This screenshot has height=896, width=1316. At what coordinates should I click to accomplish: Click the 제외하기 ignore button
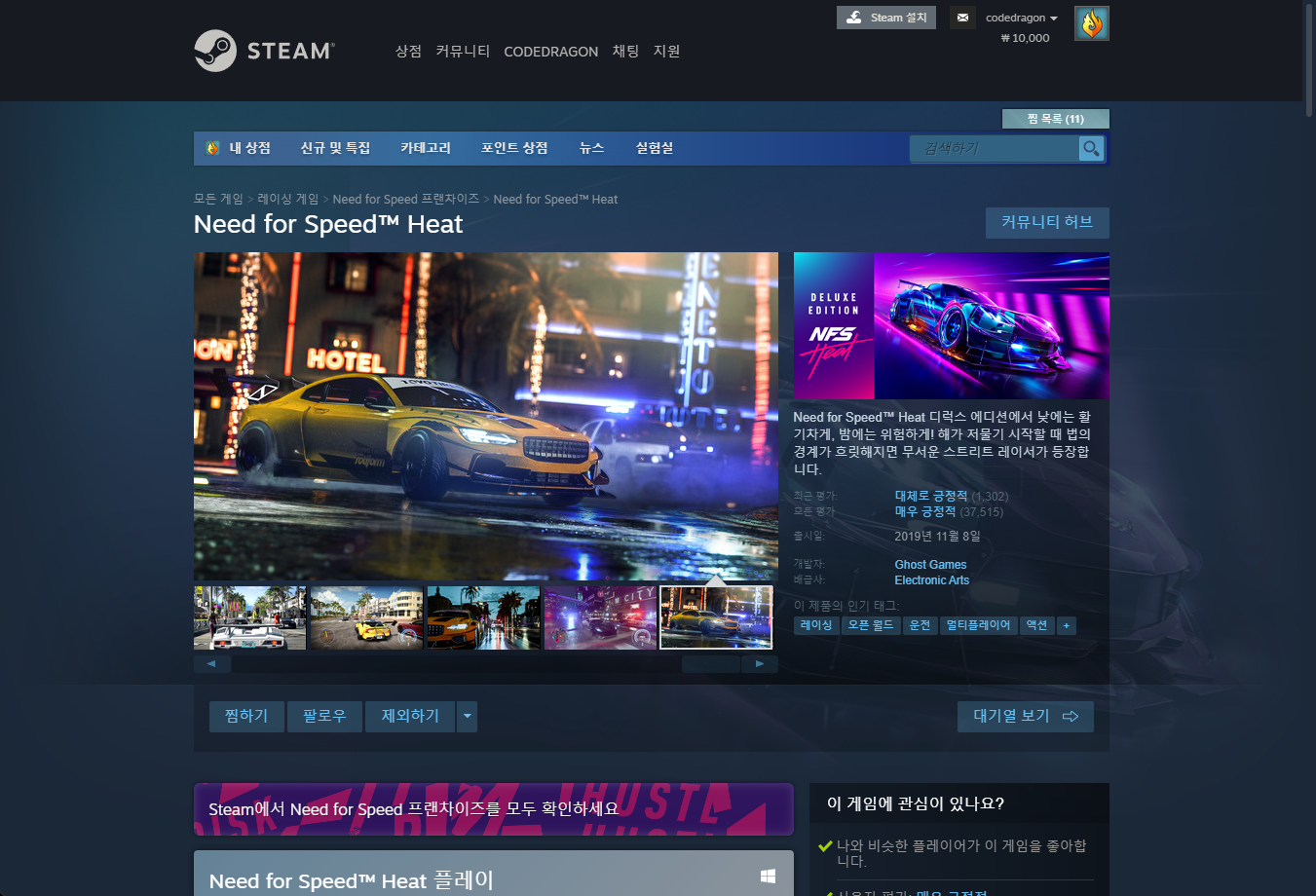pyautogui.click(x=410, y=717)
